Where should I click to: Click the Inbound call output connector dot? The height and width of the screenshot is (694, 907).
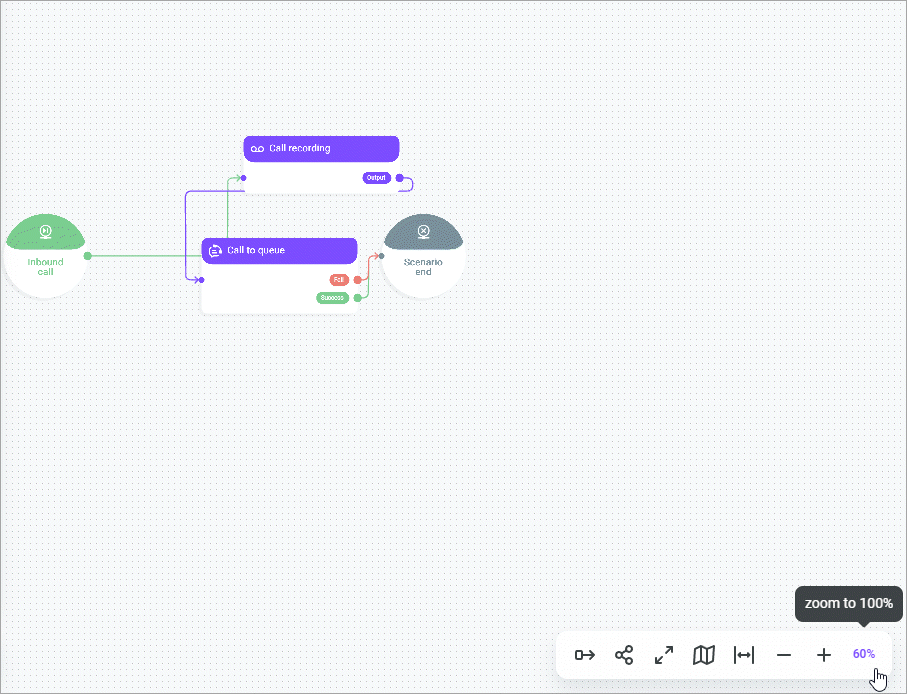(87, 256)
